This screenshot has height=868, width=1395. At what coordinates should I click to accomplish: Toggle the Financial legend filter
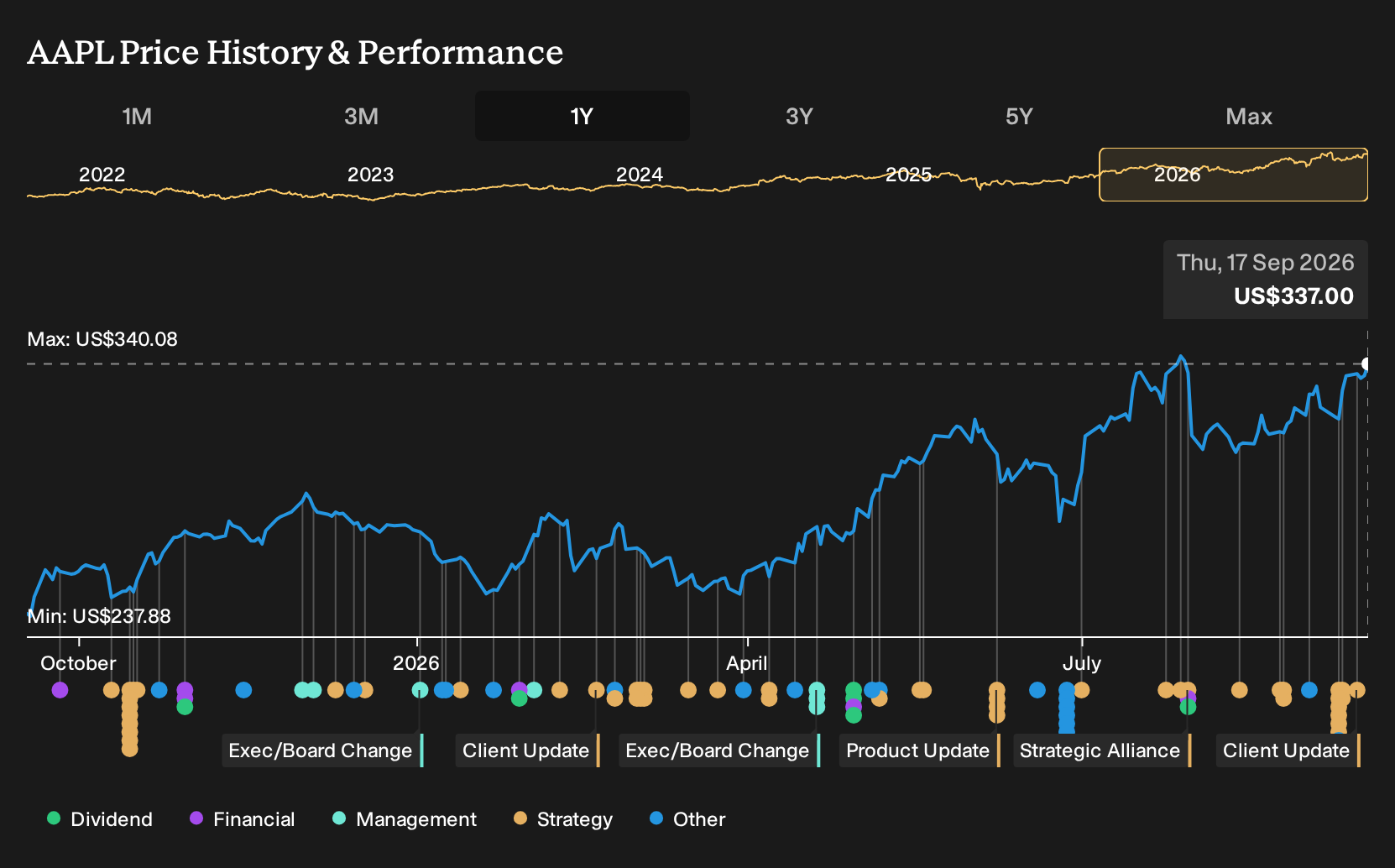pyautogui.click(x=243, y=819)
